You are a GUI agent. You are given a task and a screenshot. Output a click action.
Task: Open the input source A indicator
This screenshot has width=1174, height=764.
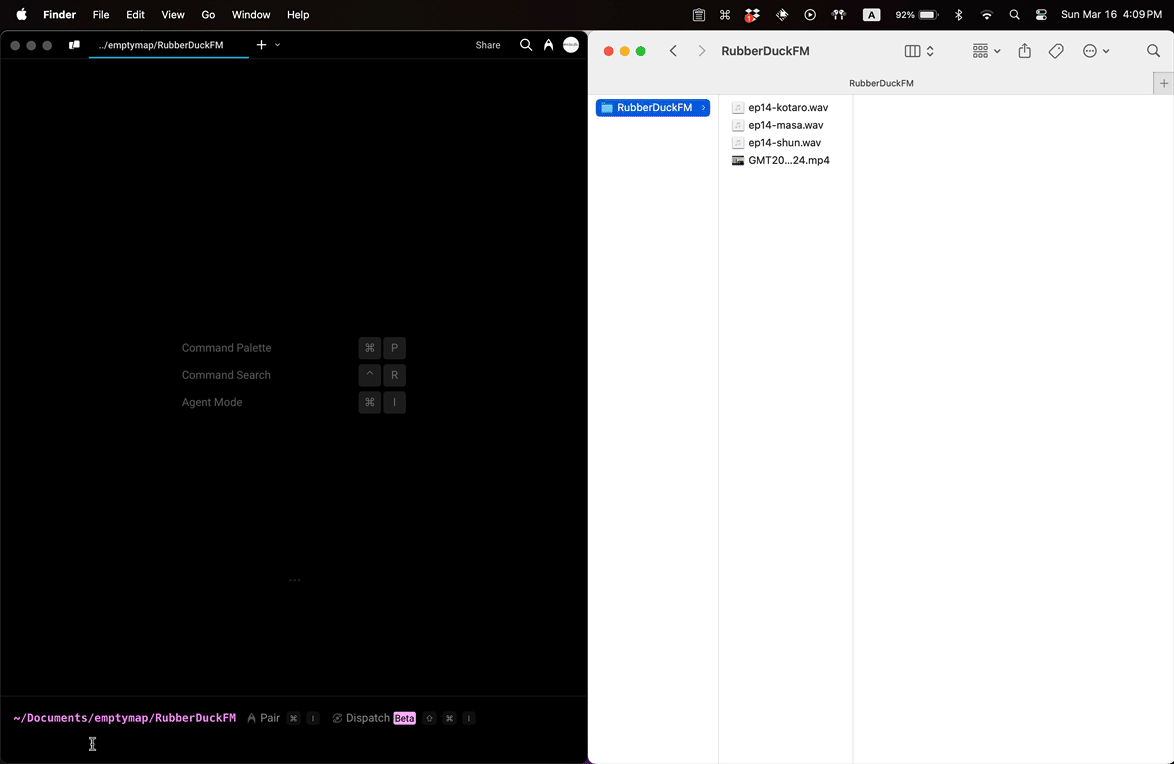pyautogui.click(x=872, y=14)
